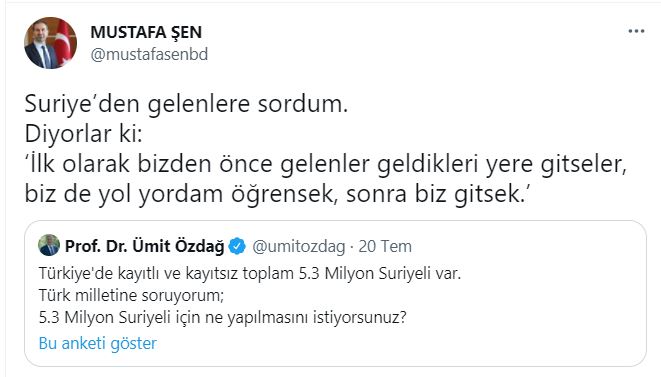Click the quoted line about 5.3 Milyon Suriyeli var
This screenshot has width=661, height=377.
point(250,273)
